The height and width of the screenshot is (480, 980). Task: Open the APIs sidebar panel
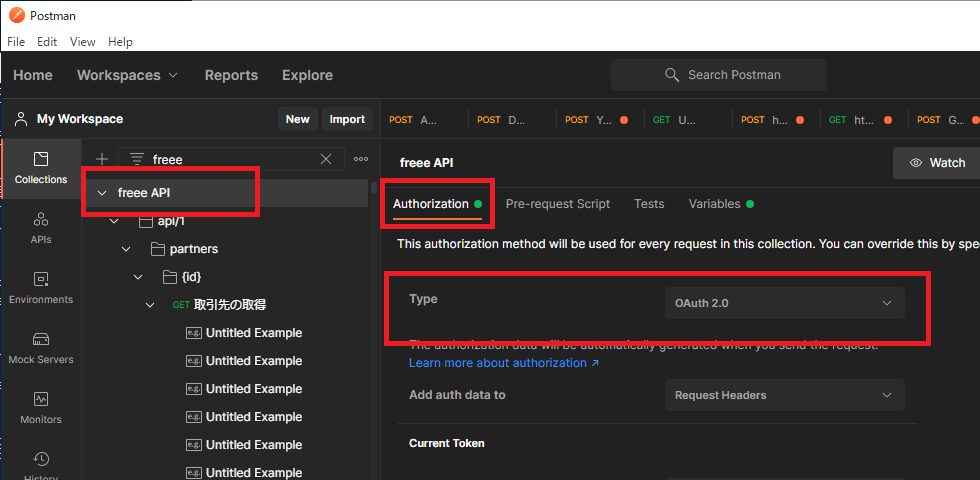point(41,228)
